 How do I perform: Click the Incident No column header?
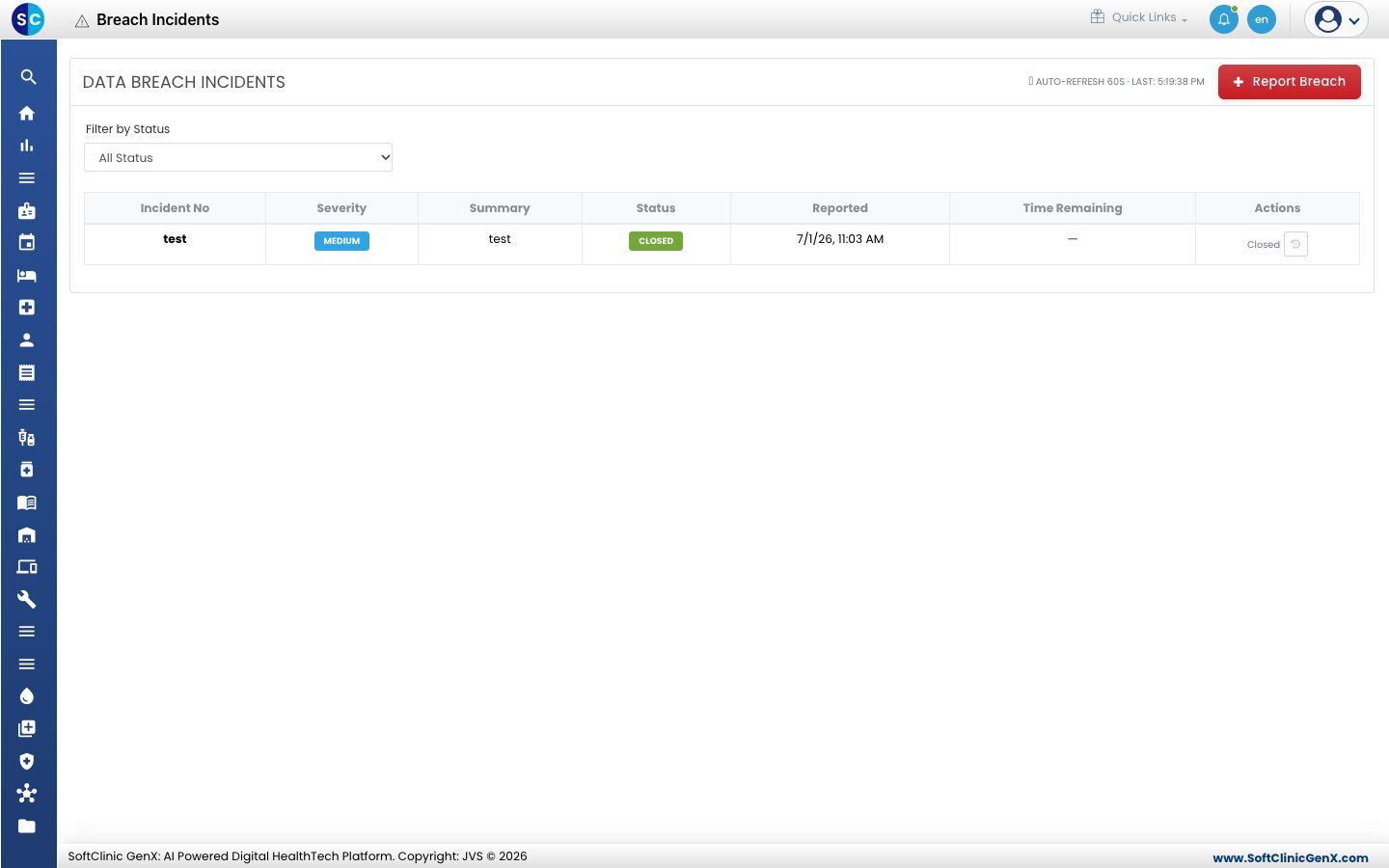(175, 208)
